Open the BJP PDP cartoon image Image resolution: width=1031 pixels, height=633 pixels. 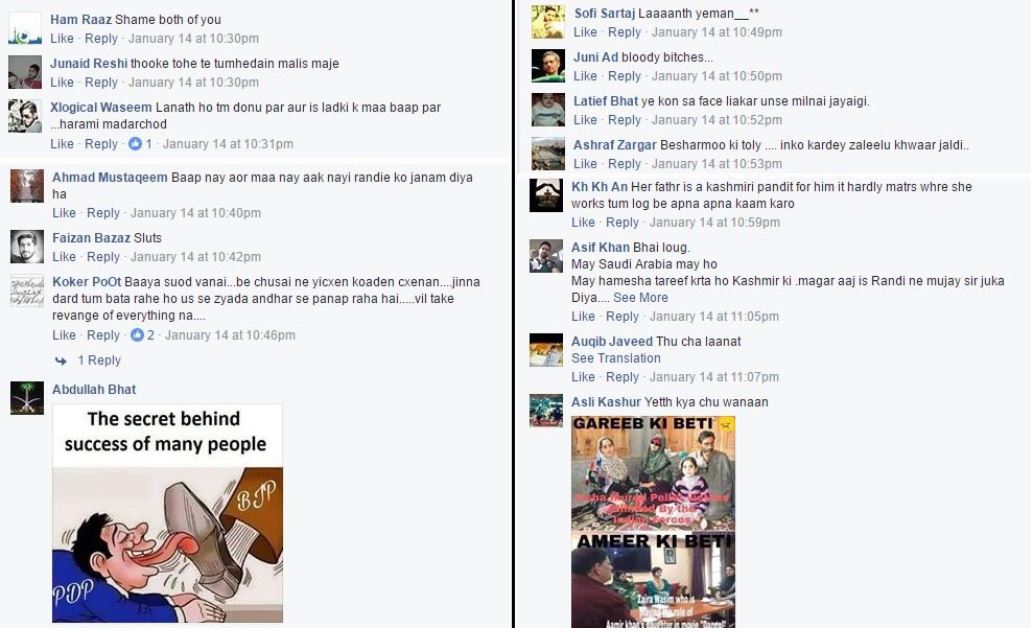tap(168, 513)
